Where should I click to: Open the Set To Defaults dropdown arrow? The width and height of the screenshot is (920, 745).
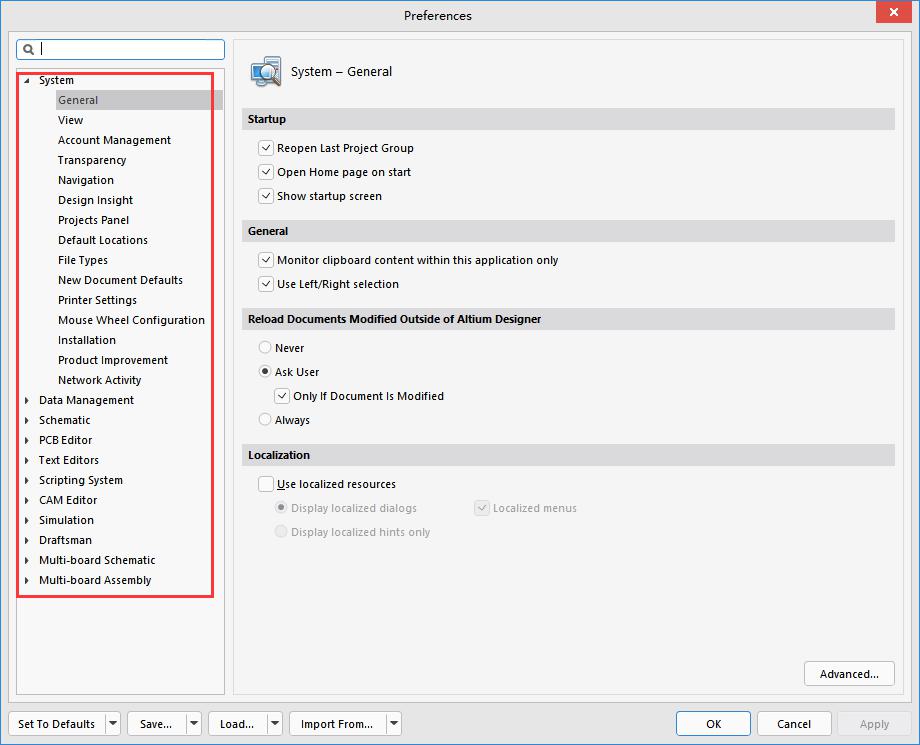point(112,724)
